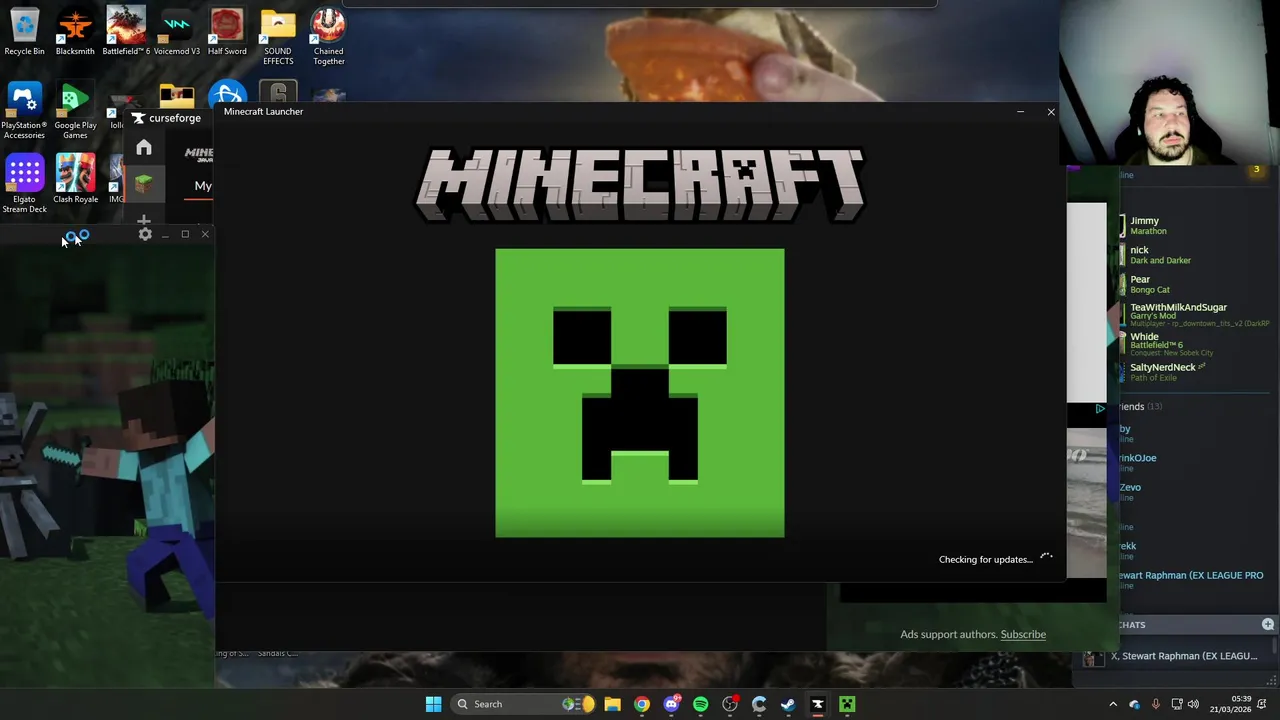
Task: Select the Minecraft grass block in CurseForge
Action: coord(144,184)
